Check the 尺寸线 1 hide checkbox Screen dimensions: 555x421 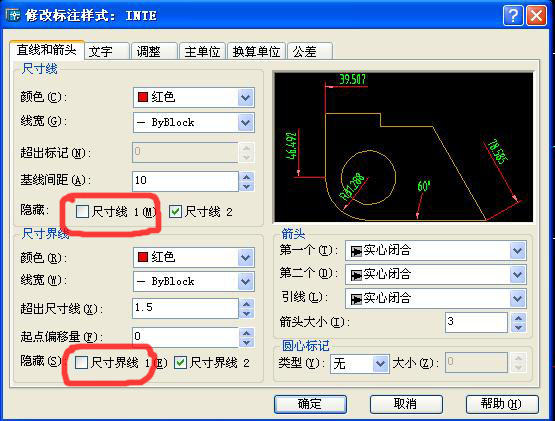(82, 211)
